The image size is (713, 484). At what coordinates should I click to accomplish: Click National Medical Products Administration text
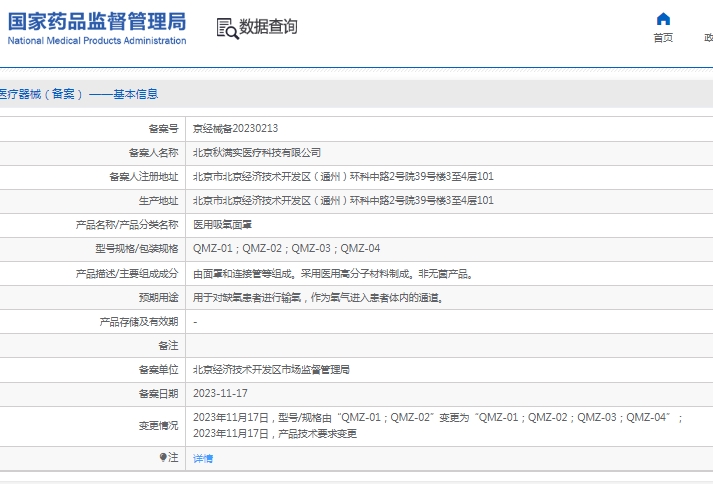97,40
